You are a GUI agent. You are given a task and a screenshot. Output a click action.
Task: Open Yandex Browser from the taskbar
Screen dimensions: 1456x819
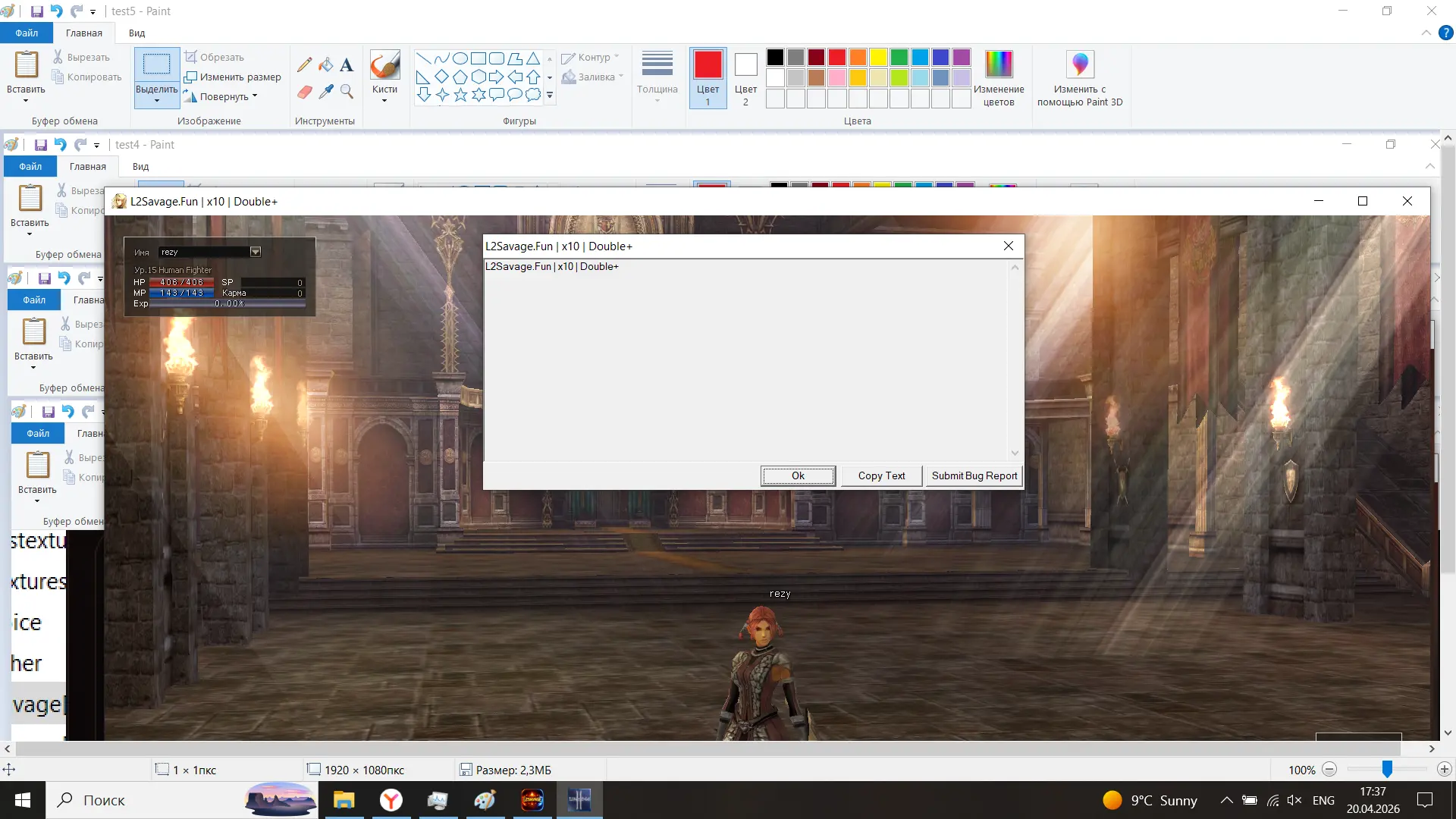tap(391, 800)
